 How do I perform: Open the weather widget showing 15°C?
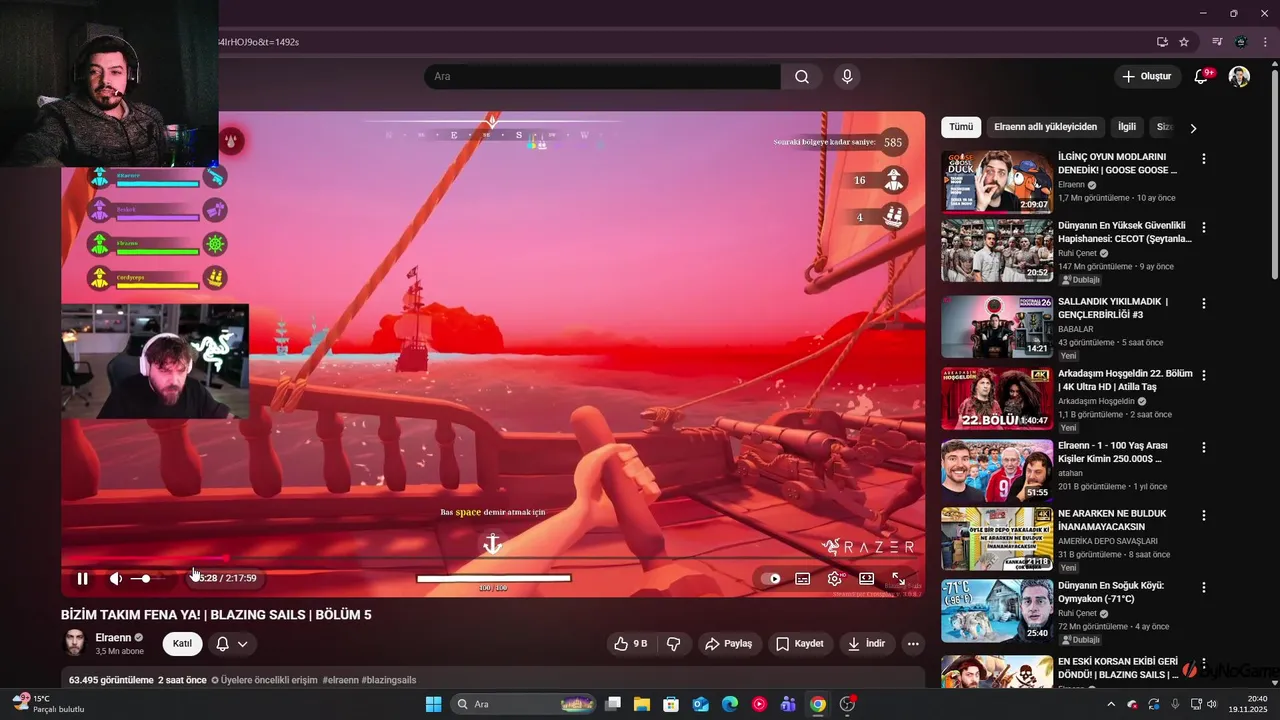coord(47,704)
